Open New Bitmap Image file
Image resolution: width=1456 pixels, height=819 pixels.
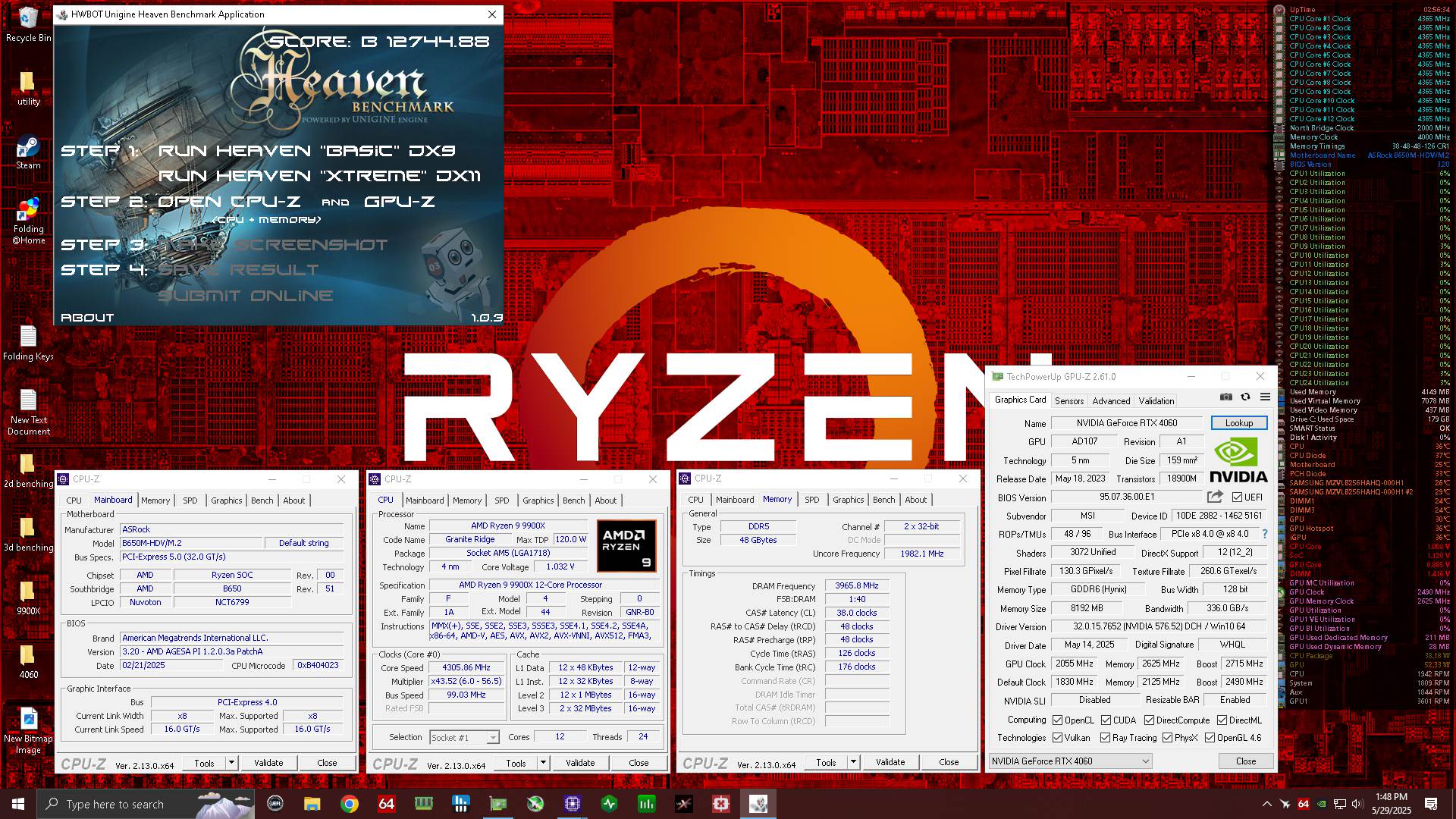[x=28, y=731]
